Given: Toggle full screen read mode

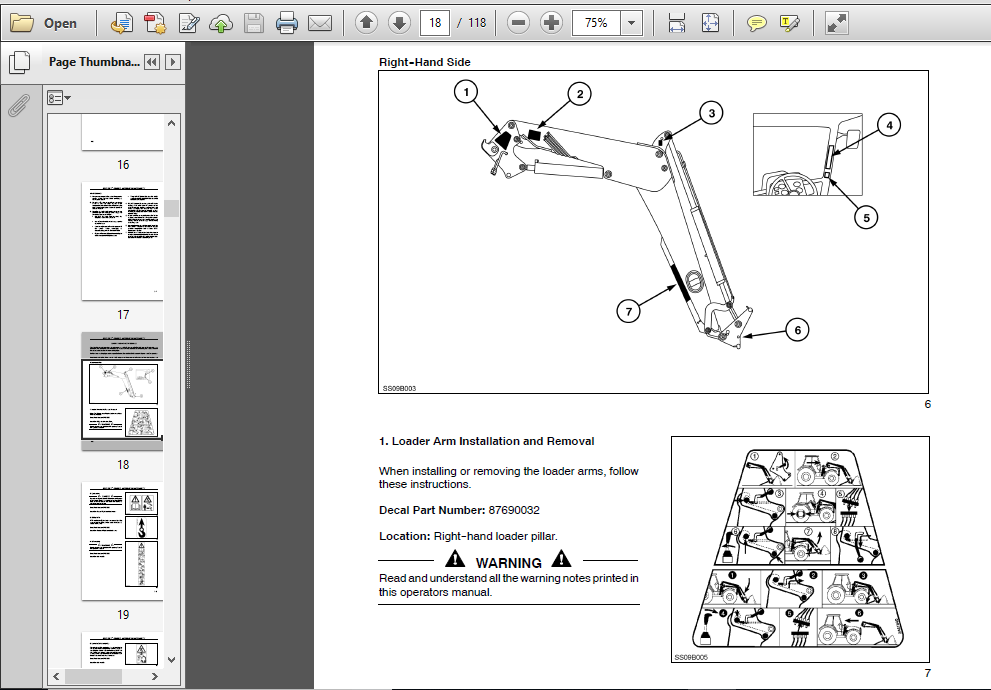Looking at the screenshot, I should coord(836,23).
